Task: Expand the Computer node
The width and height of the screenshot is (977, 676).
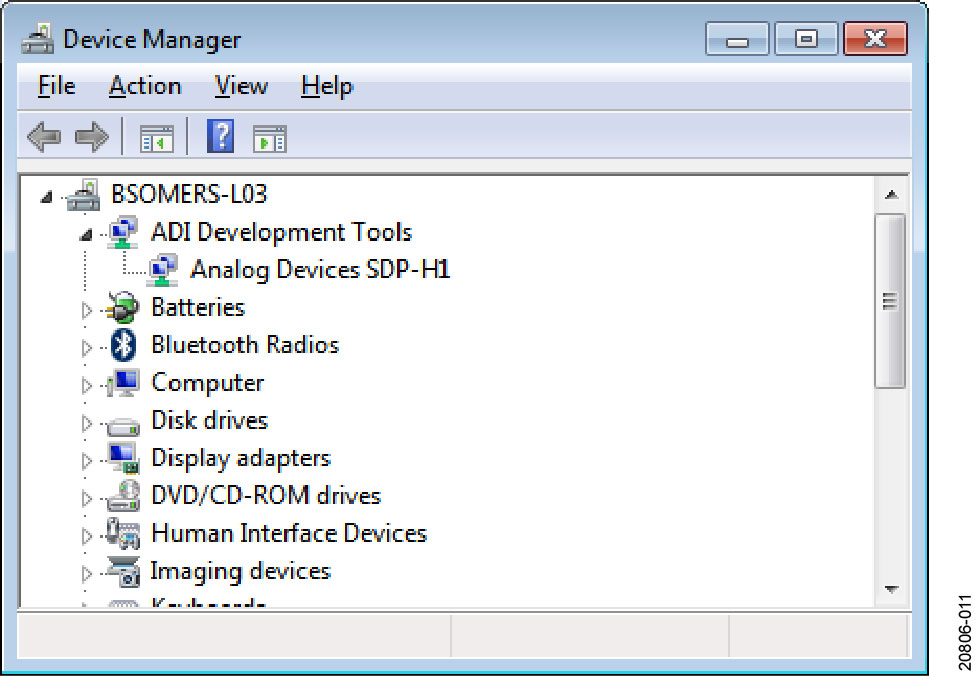Action: [87, 385]
